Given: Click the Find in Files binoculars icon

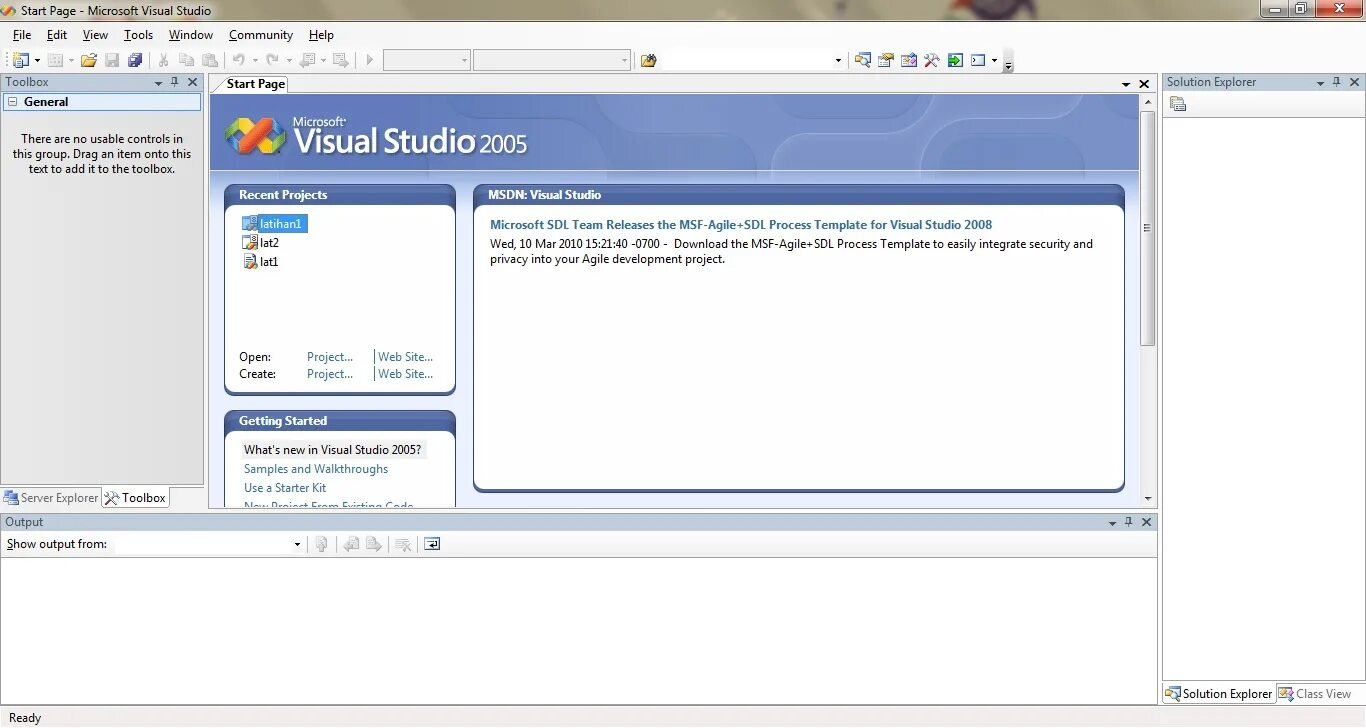Looking at the screenshot, I should 648,60.
